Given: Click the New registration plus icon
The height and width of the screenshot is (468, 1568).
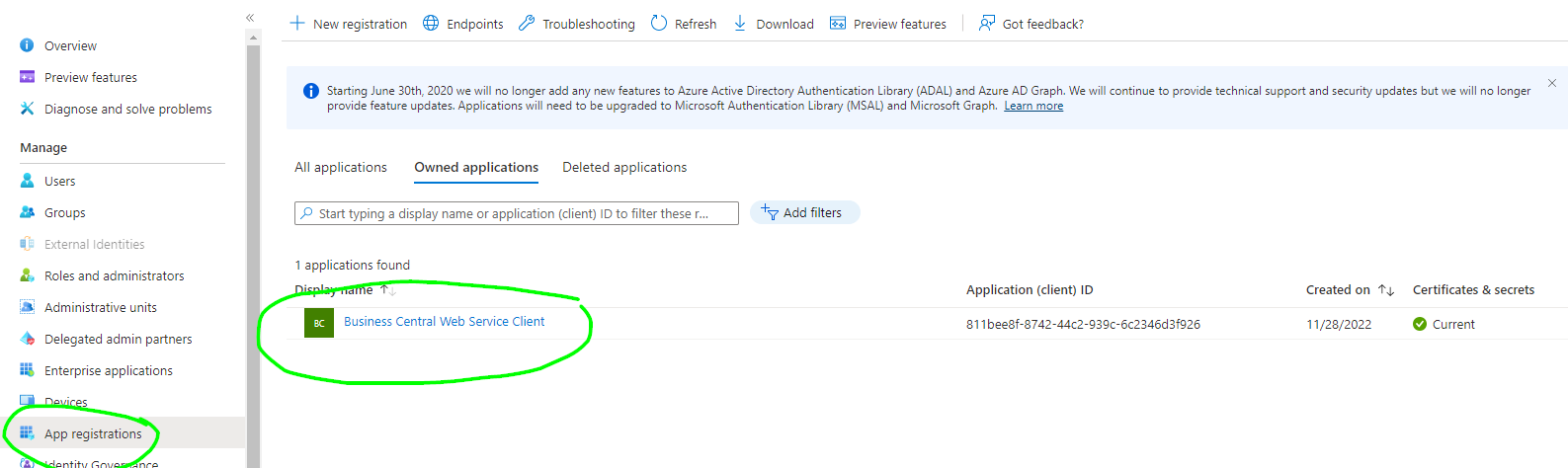Looking at the screenshot, I should coord(297,23).
